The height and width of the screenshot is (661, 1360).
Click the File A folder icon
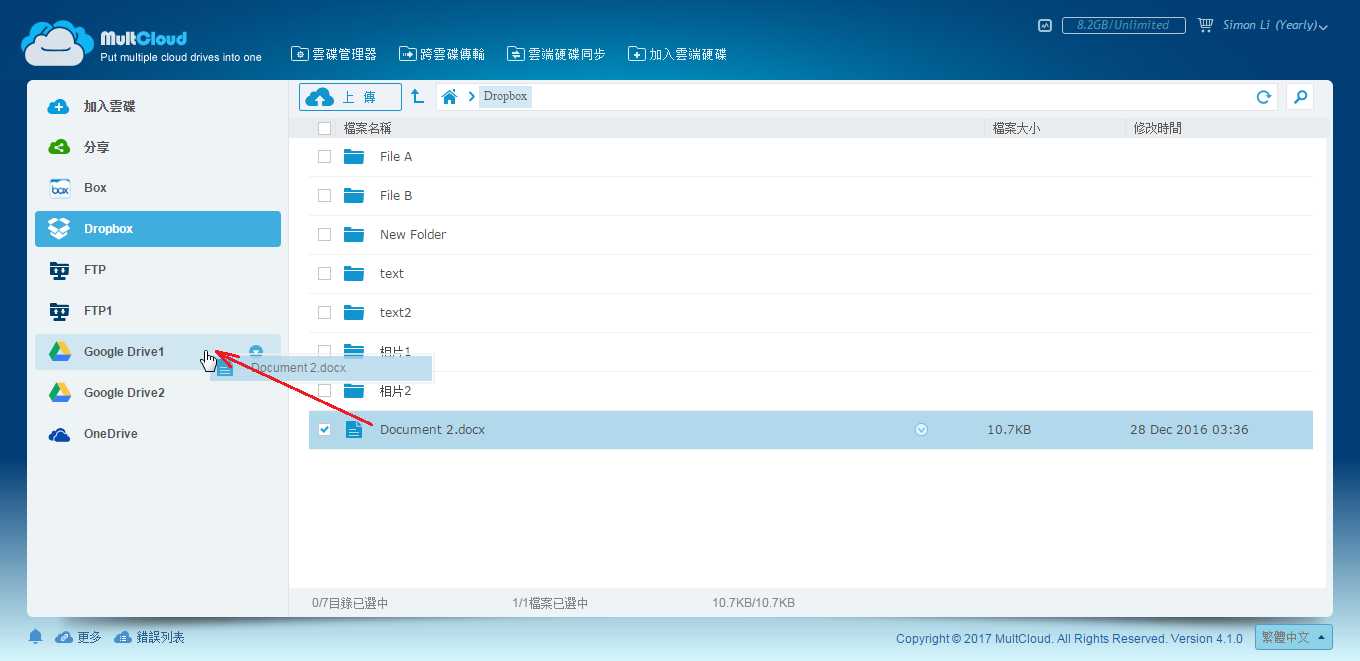pos(354,157)
